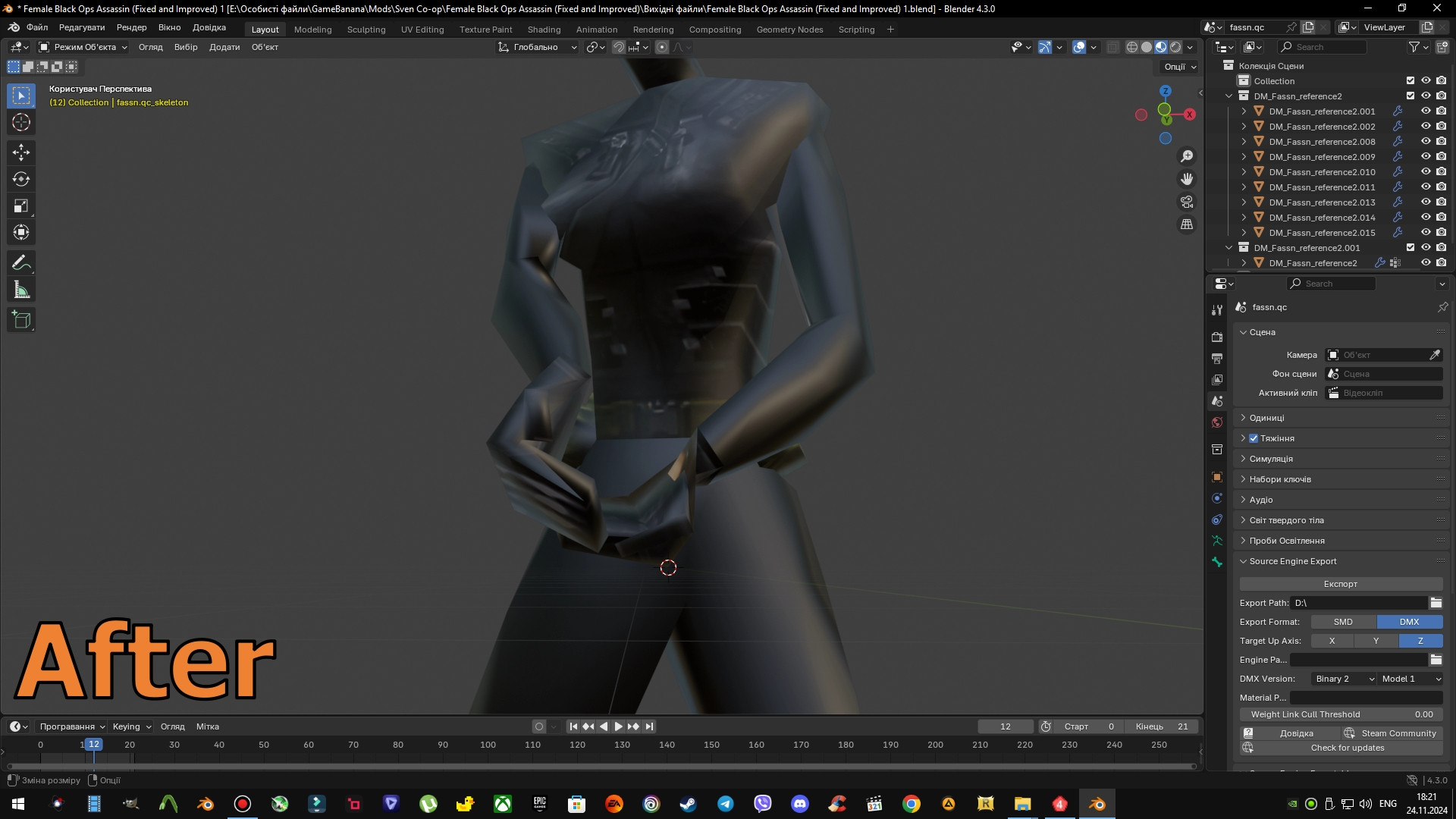This screenshot has height=819, width=1456.
Task: Click the Weight Link Cull Threshold slider
Action: point(1340,714)
